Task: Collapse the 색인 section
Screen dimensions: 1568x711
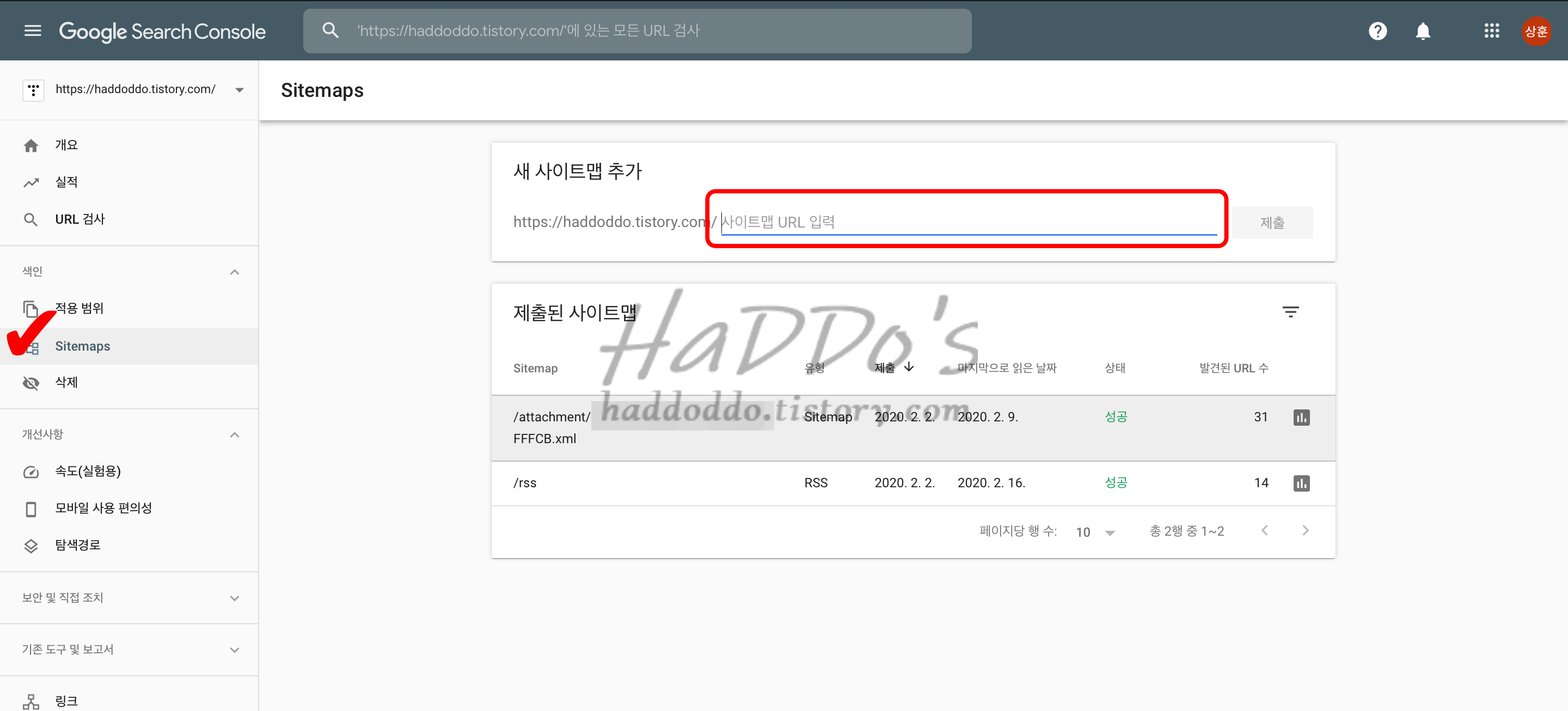Action: coord(234,272)
